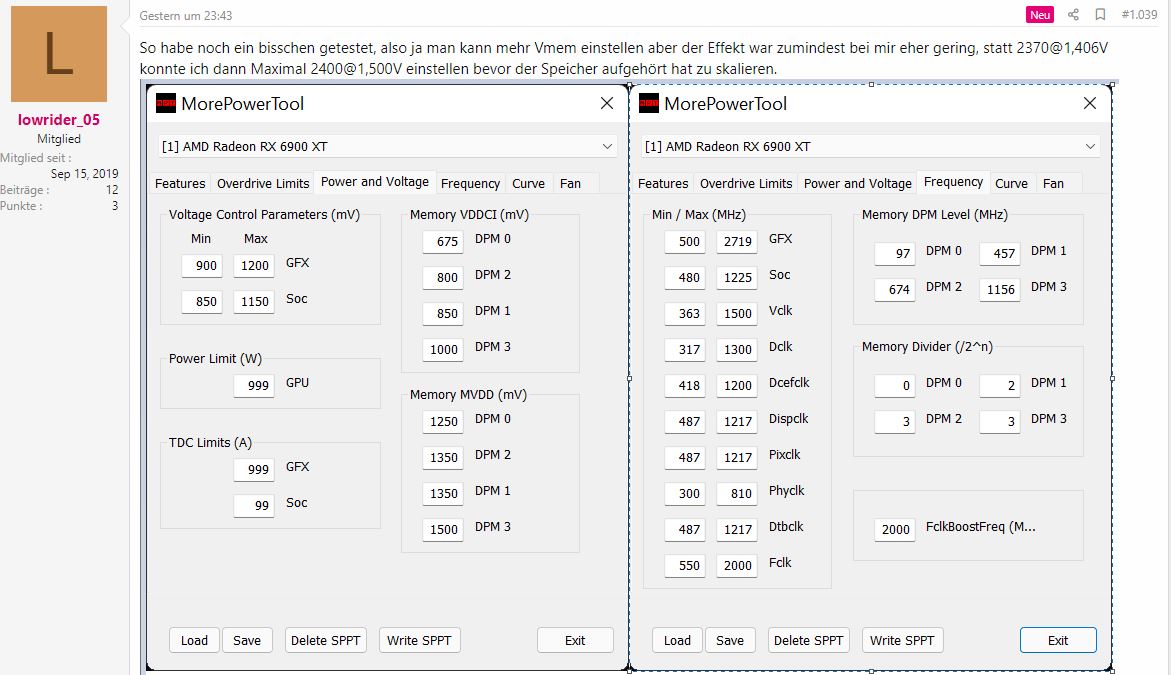Click Load button in right window
The height and width of the screenshot is (675, 1171).
click(677, 640)
